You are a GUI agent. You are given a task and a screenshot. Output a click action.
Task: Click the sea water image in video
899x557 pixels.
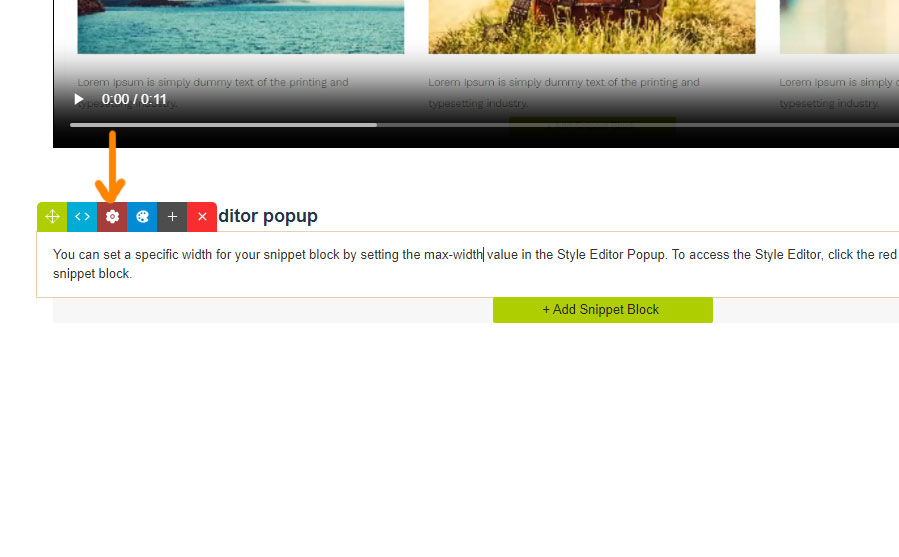pyautogui.click(x=241, y=27)
